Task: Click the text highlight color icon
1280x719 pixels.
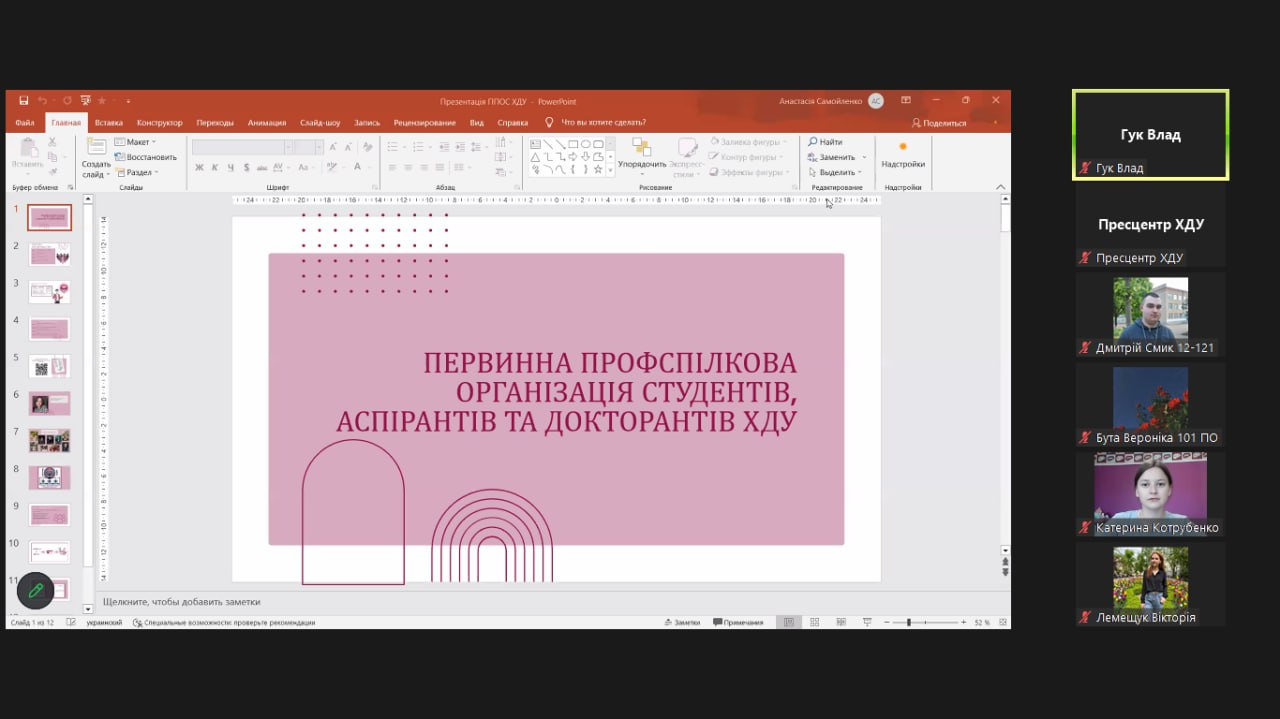Action: pos(332,167)
